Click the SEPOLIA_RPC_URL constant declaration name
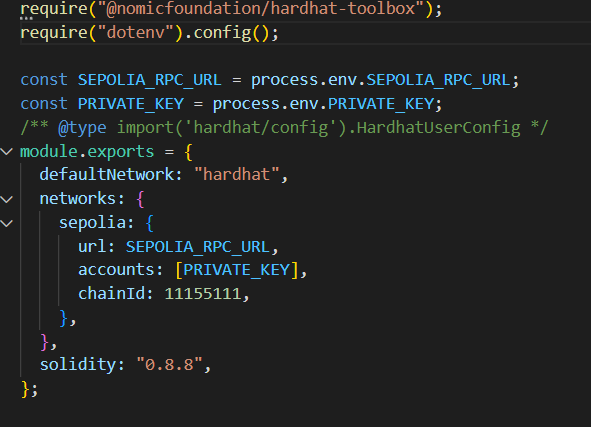Image resolution: width=591 pixels, height=427 pixels. [x=150, y=80]
